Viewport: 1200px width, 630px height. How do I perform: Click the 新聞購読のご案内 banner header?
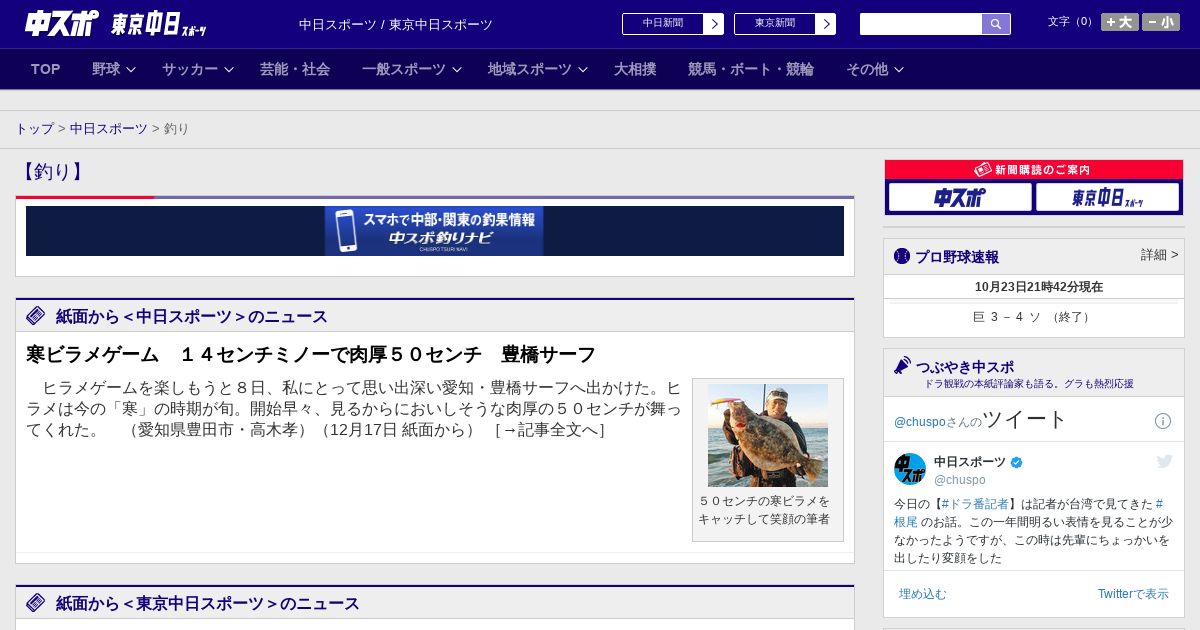[x=1034, y=170]
